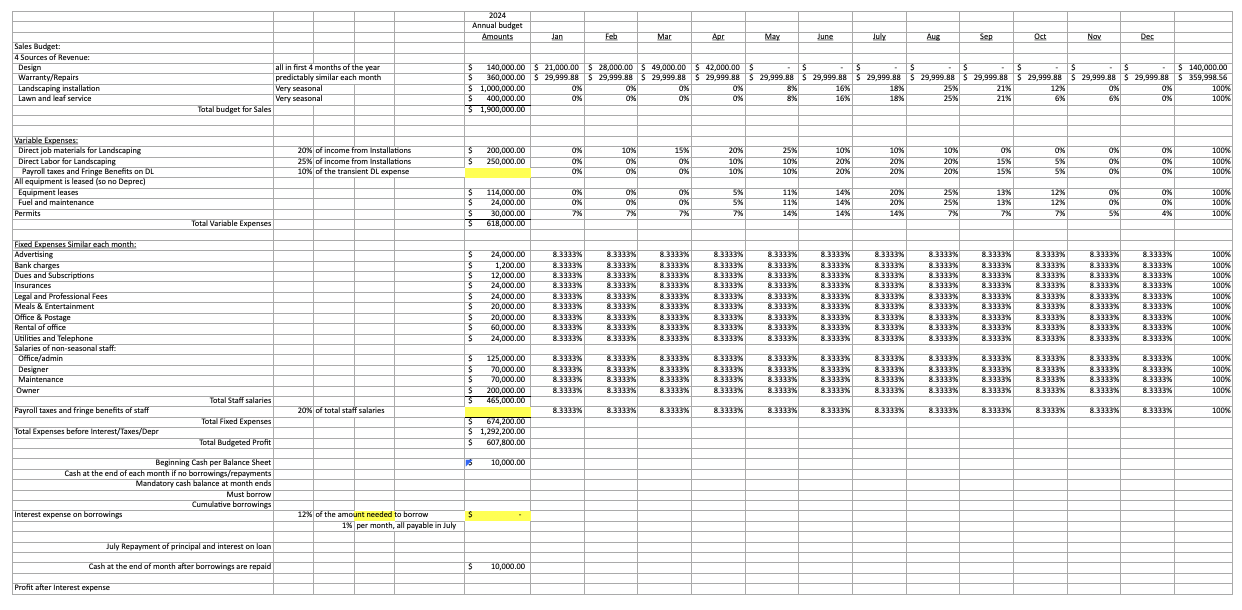This screenshot has width=1242, height=610.
Task: Select the $618,000.00 variable expenses total
Action: point(497,223)
